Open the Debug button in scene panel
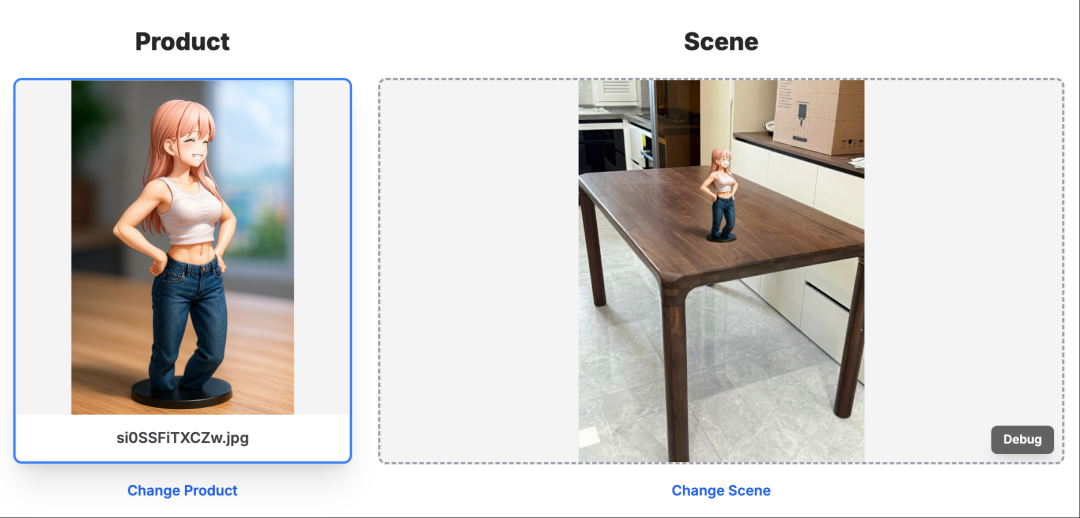The image size is (1080, 518). 1022,439
